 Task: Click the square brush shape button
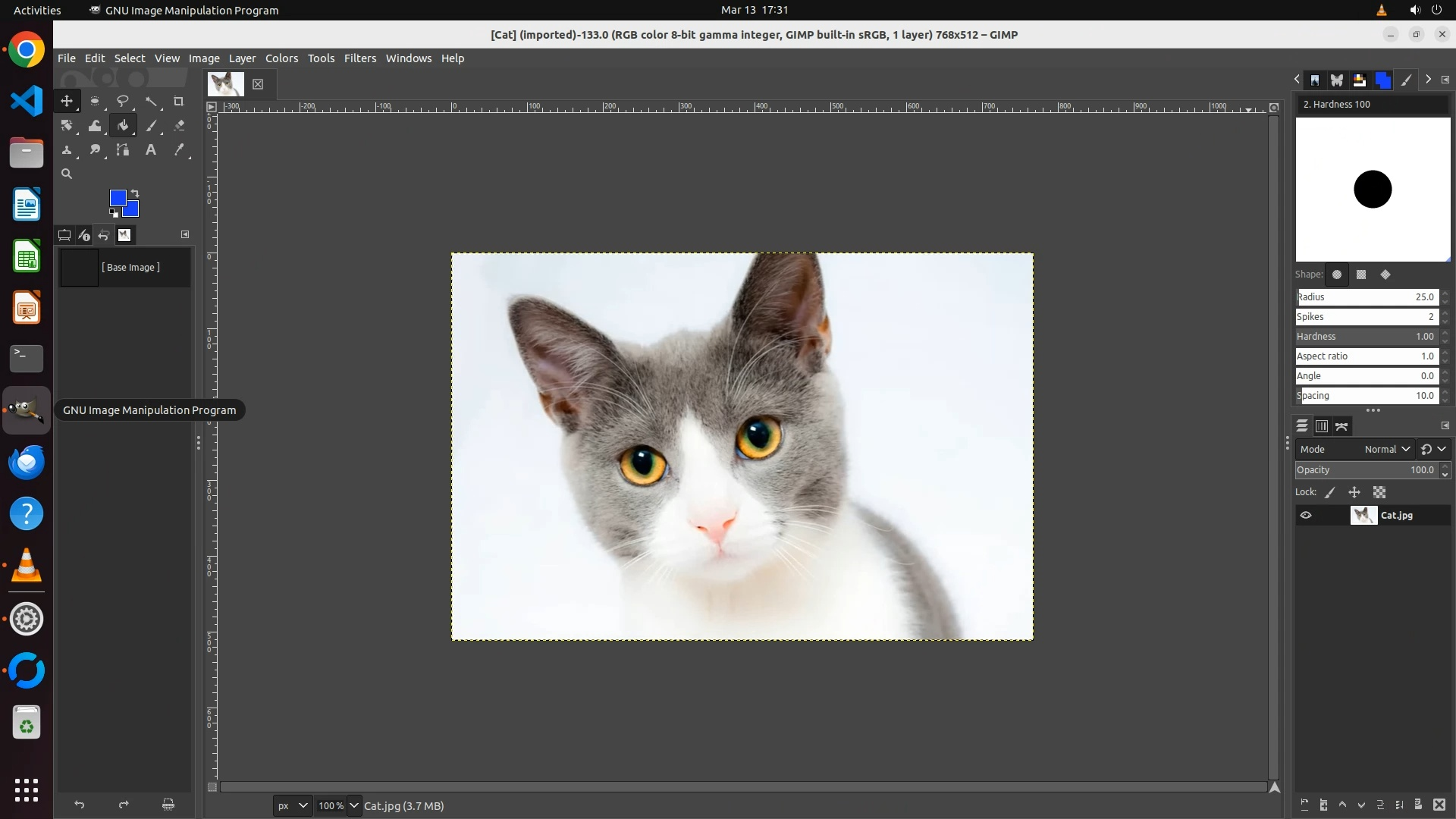coord(1361,275)
